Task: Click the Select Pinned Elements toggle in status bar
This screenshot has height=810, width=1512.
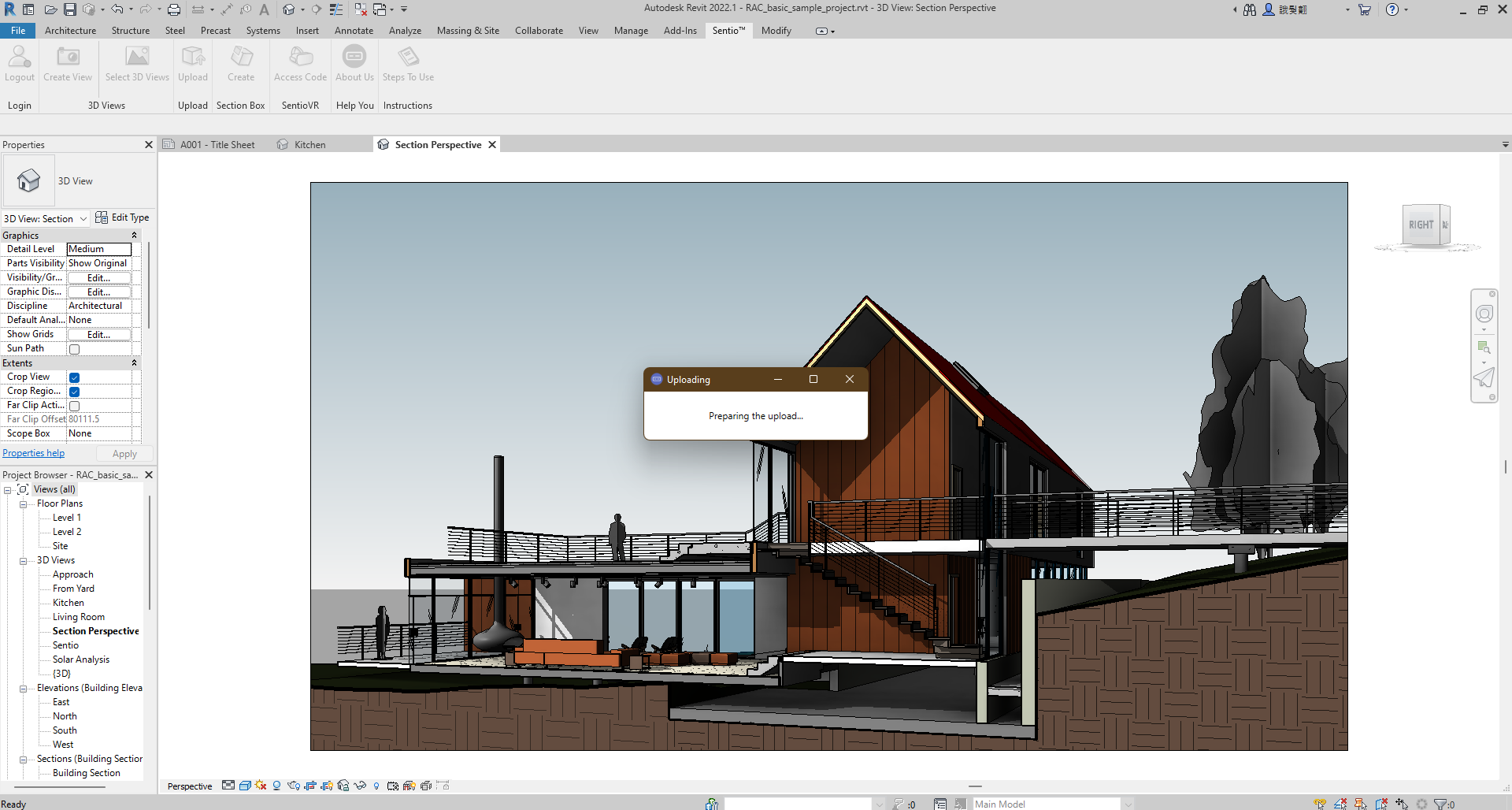Action: point(1360,804)
